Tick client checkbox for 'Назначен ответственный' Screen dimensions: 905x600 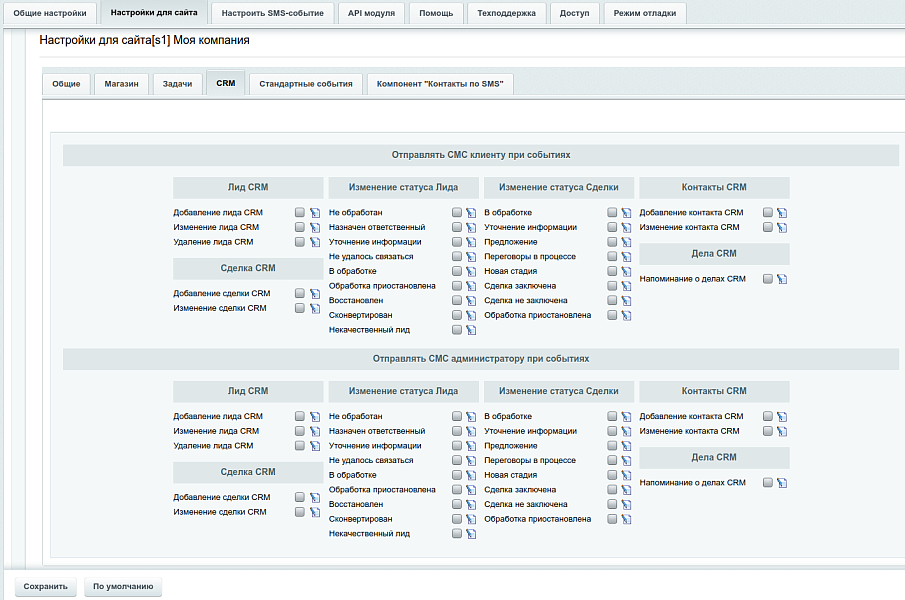click(x=456, y=227)
